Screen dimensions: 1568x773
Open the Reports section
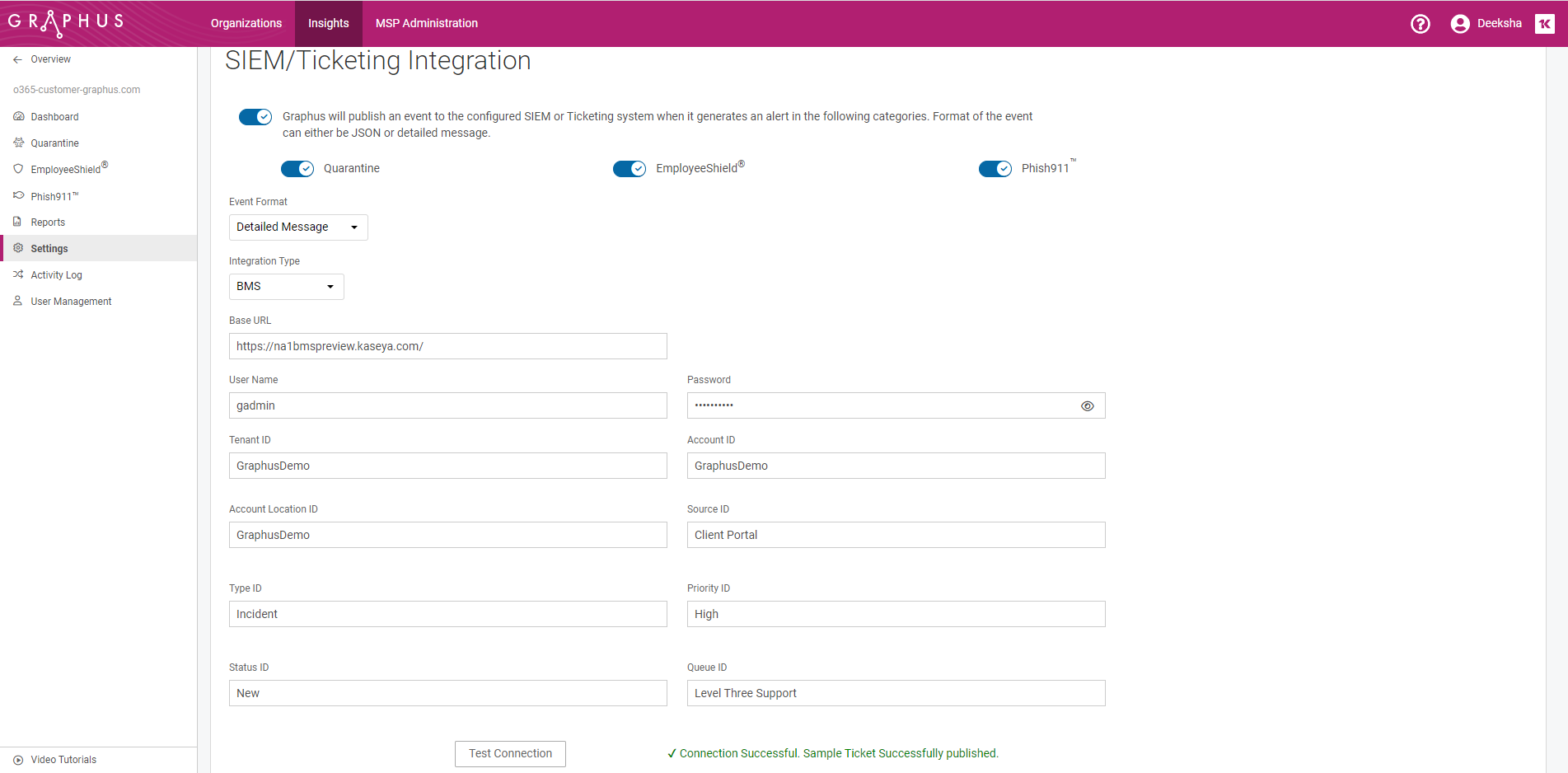point(18,222)
